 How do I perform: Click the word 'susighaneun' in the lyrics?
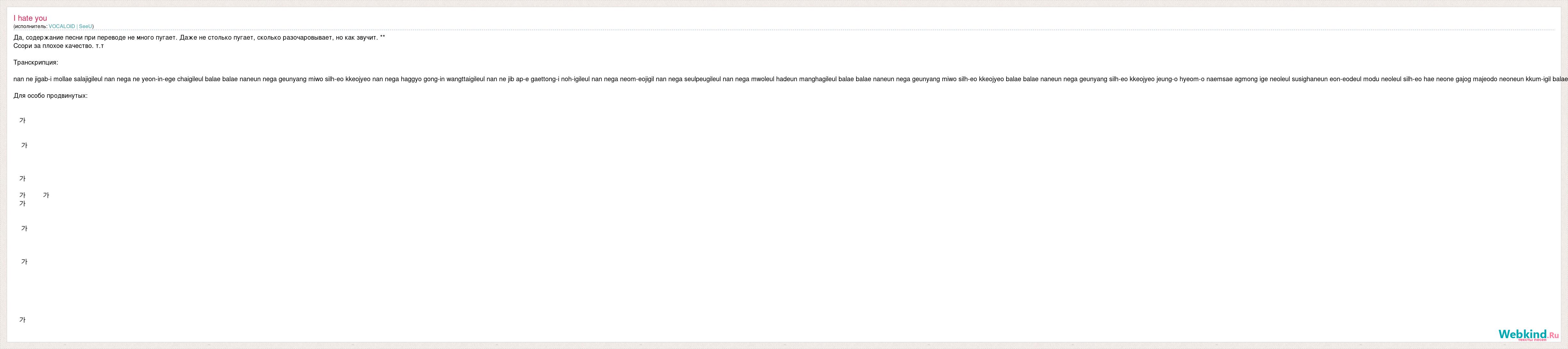tap(1310, 79)
